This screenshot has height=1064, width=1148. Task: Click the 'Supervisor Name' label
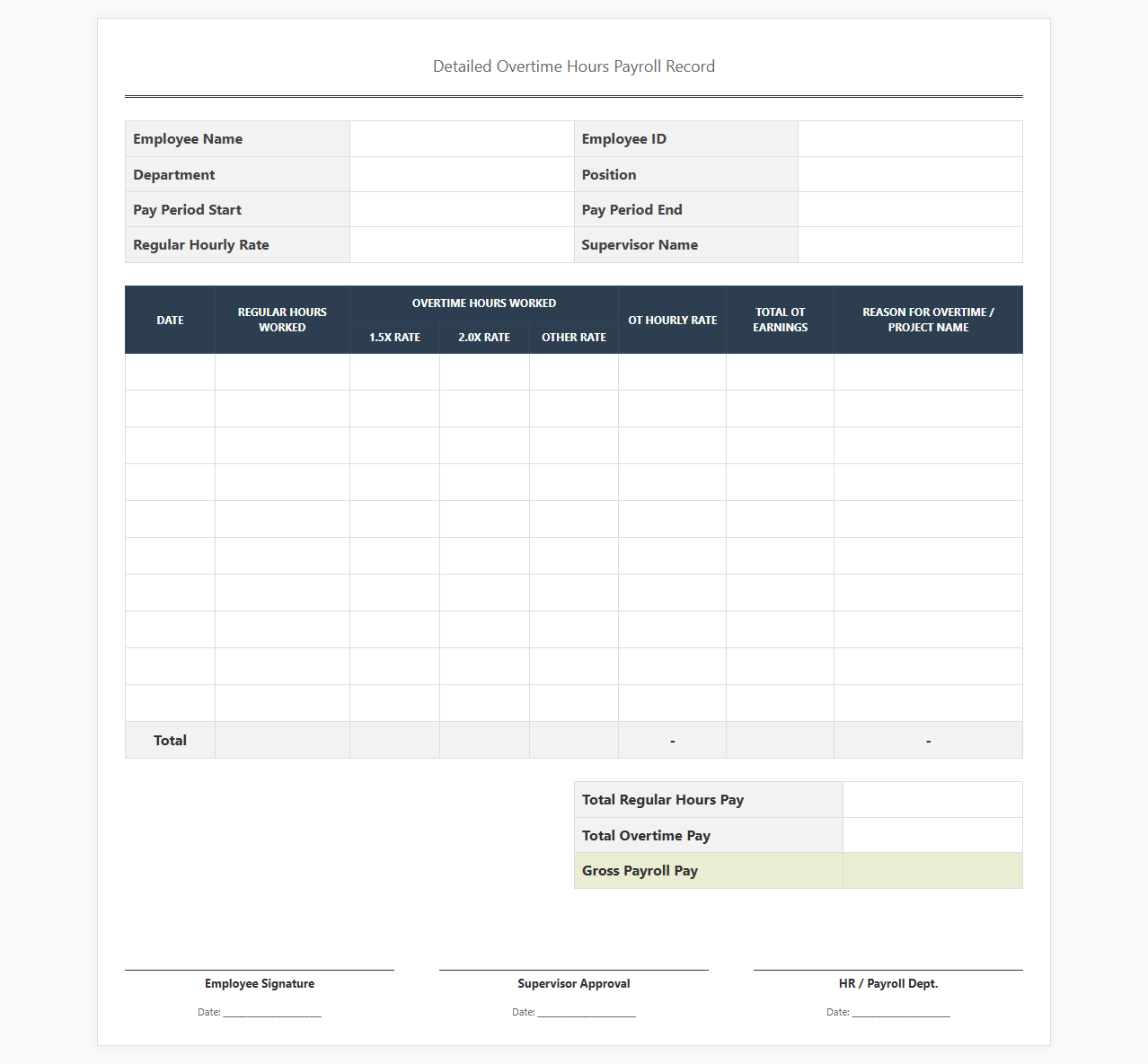tap(640, 245)
